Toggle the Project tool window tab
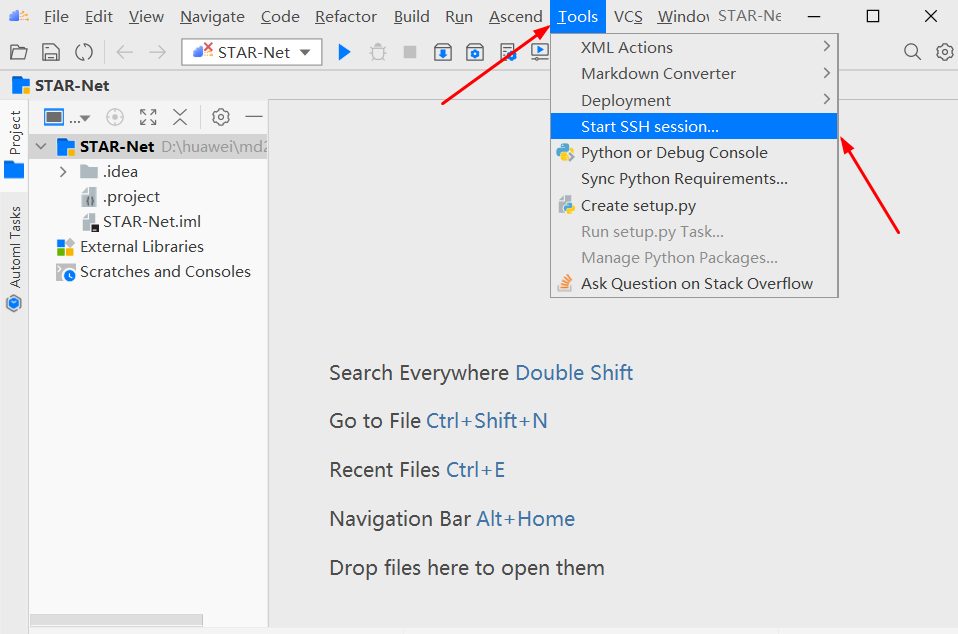 [14, 144]
